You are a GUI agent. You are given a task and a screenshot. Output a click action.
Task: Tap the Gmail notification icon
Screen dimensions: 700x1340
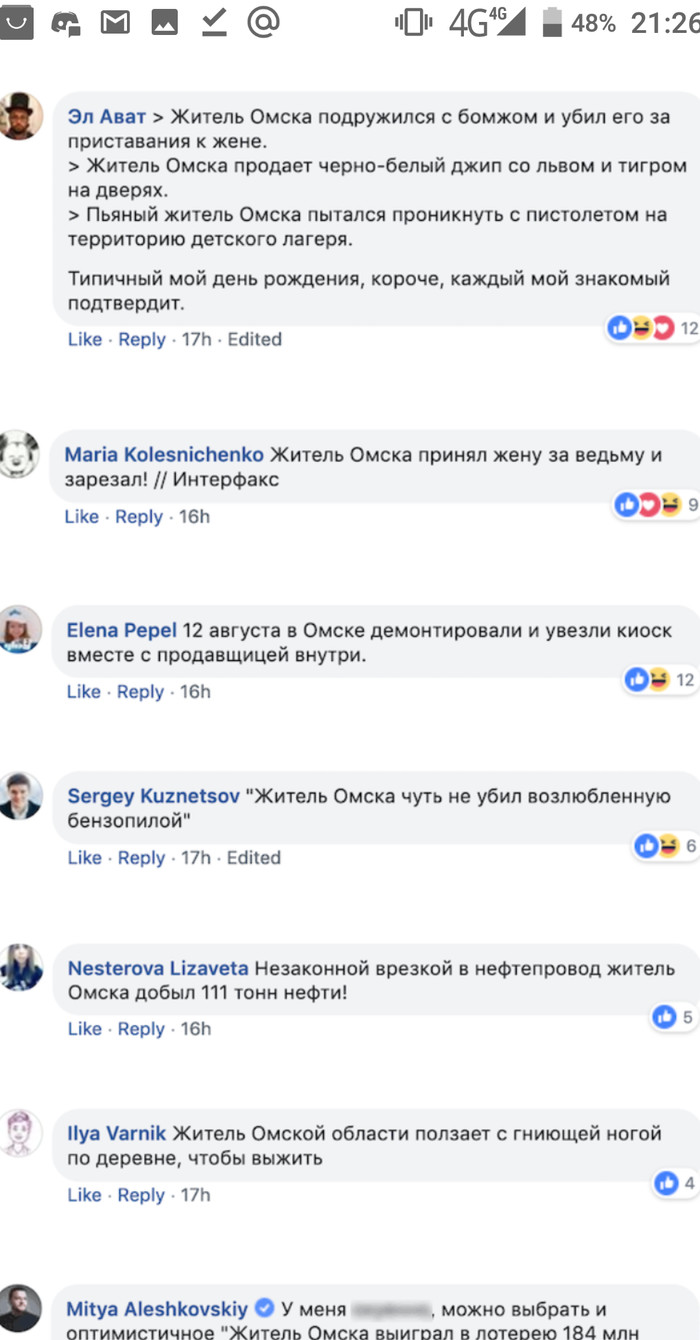pos(116,22)
